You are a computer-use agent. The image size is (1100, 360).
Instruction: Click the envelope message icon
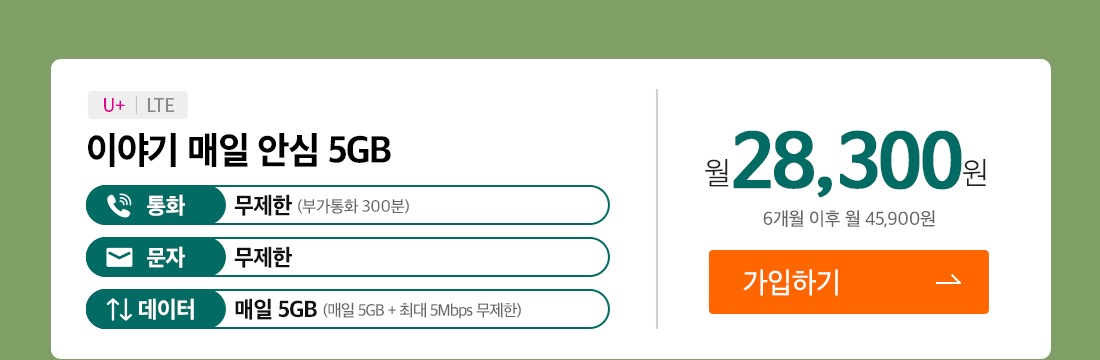coord(119,258)
